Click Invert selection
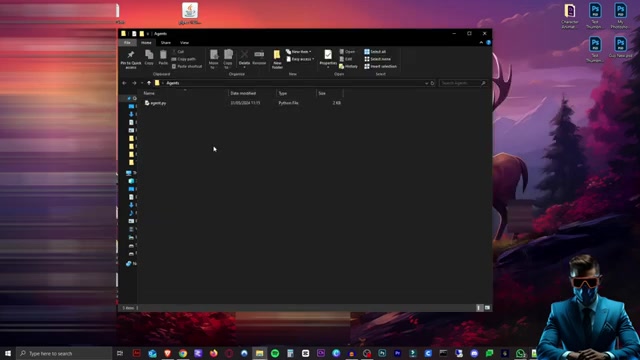640x360 pixels. [x=380, y=66]
